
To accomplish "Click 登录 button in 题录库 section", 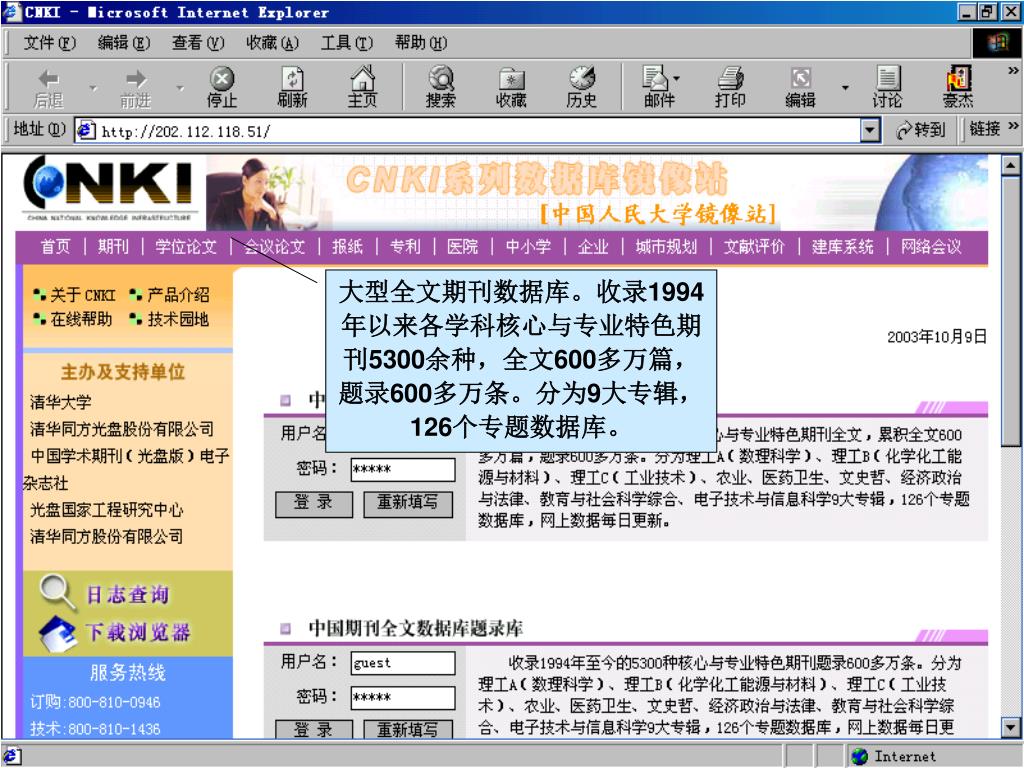I will coord(314,728).
